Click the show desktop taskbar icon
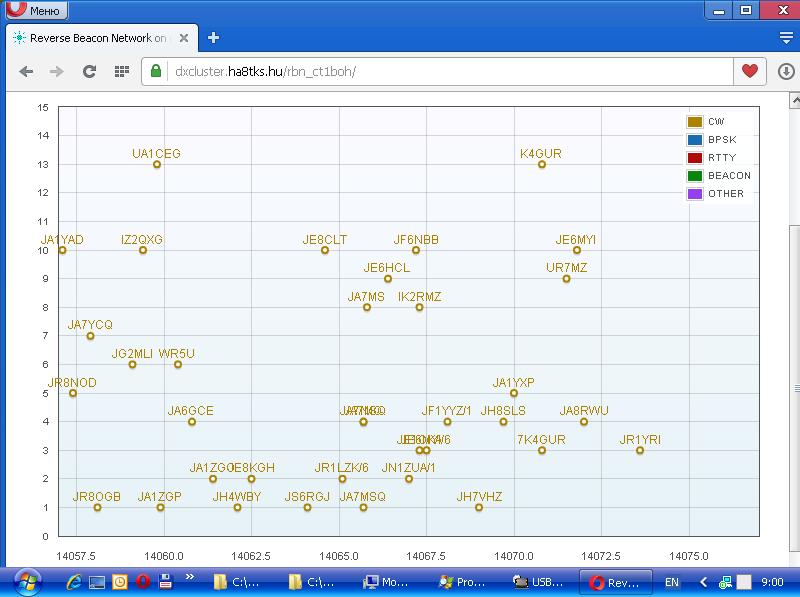 (97, 582)
